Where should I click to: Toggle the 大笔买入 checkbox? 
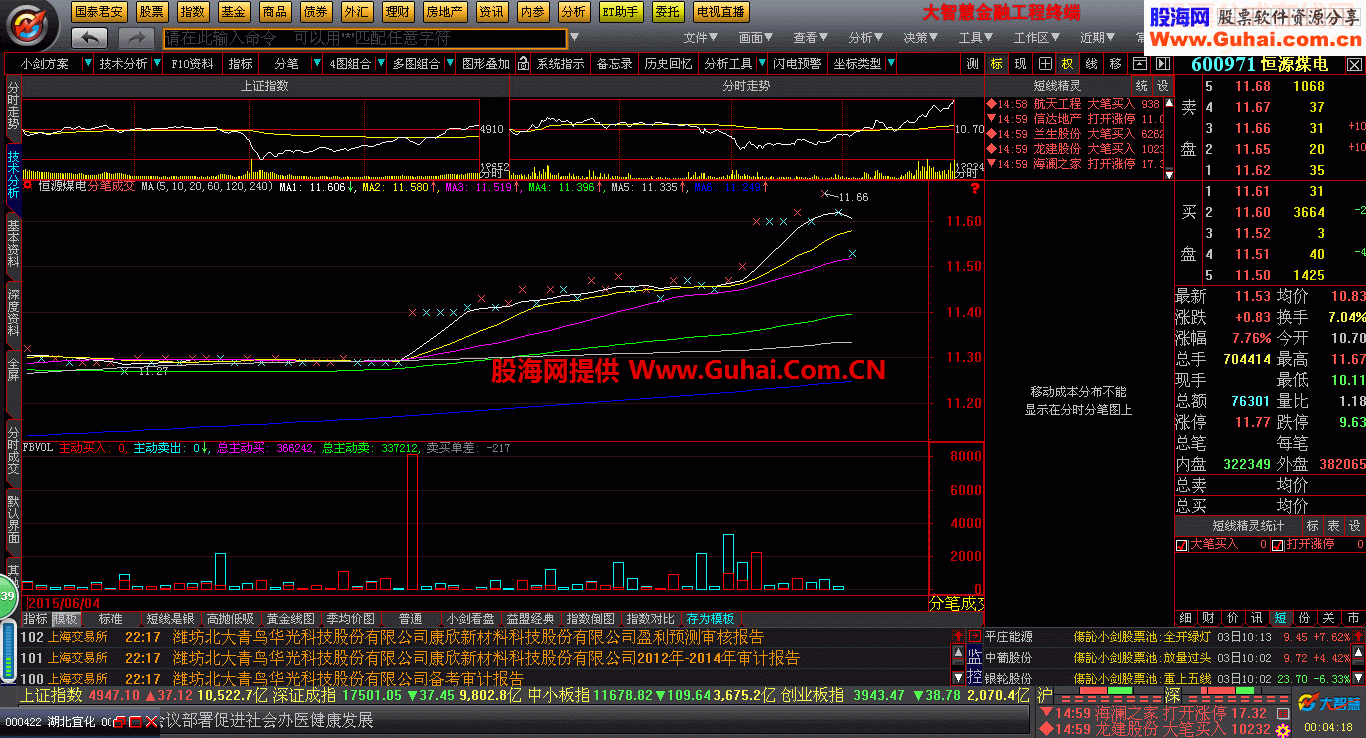point(1182,545)
